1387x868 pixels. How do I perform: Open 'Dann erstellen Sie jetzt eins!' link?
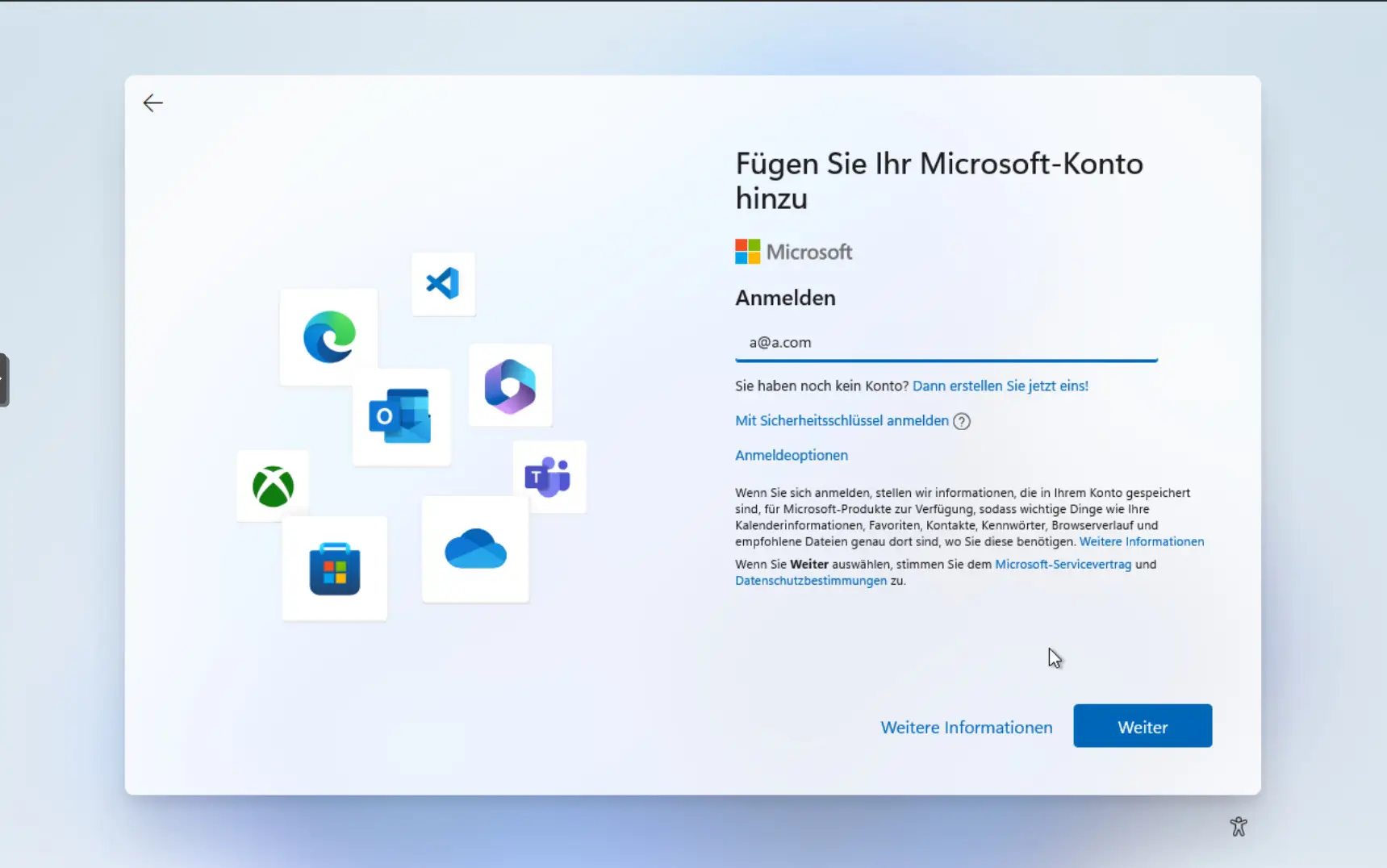(1001, 386)
